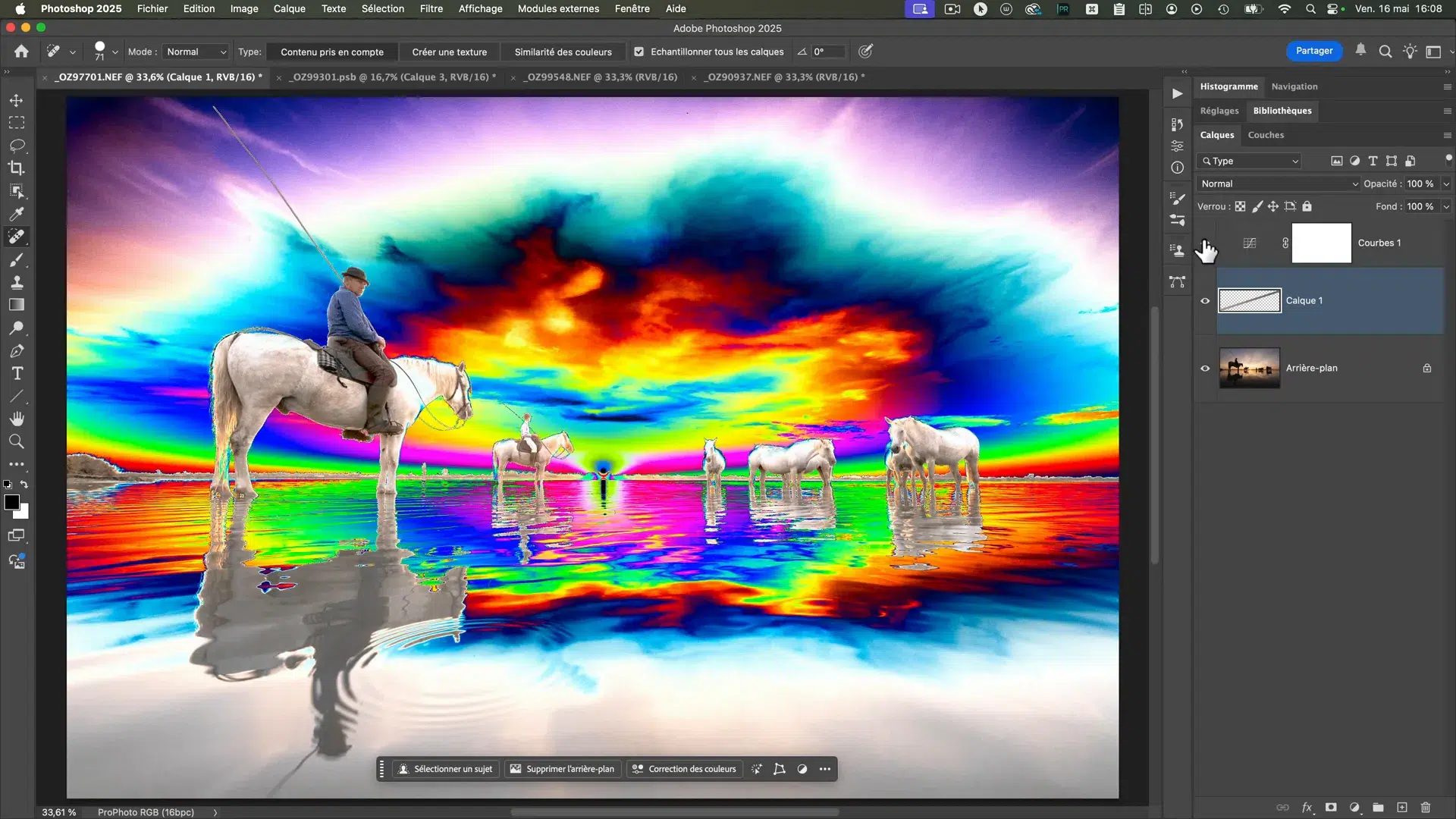Screen dimensions: 1456x819
Task: Select the Crop tool
Action: (x=17, y=168)
